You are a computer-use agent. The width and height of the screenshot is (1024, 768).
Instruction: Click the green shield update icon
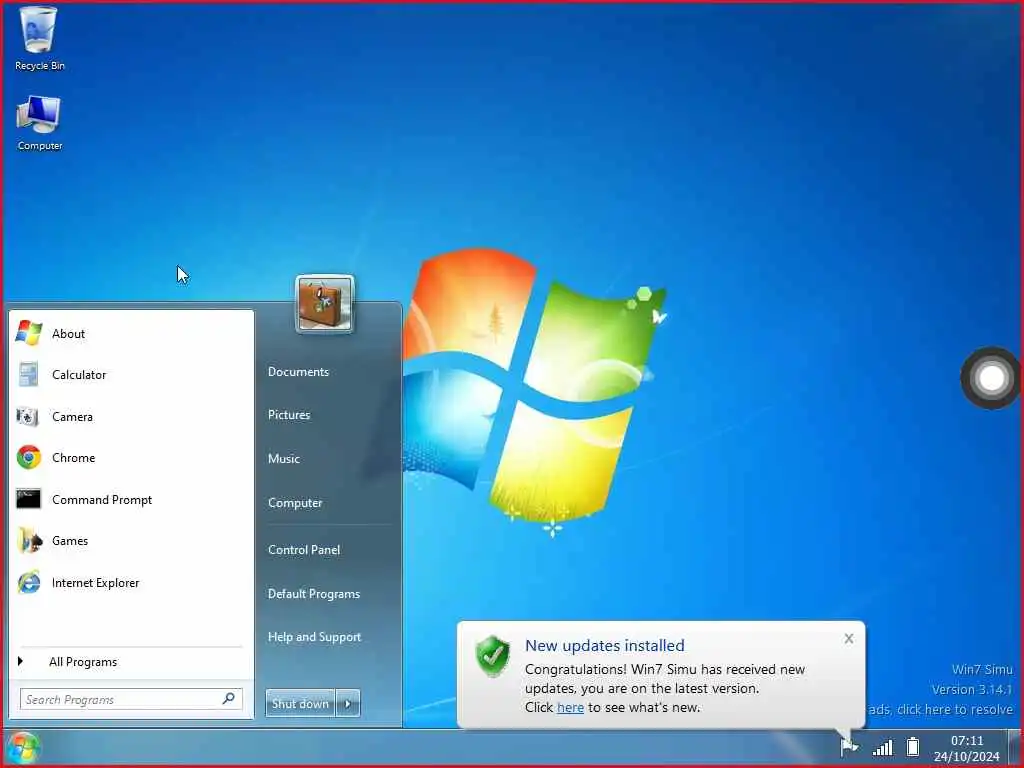pos(493,656)
